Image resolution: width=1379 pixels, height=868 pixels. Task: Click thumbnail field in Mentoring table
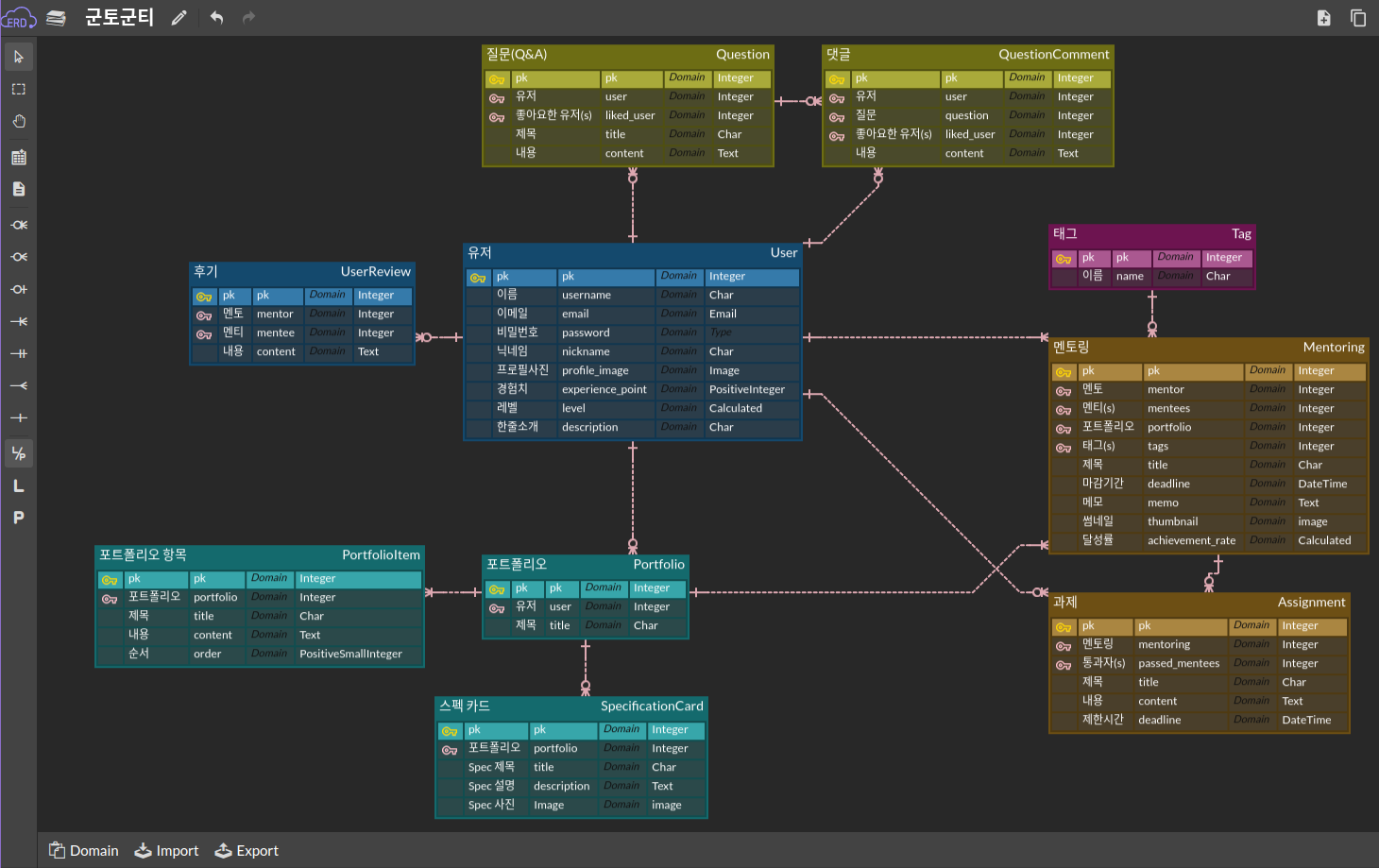(1173, 522)
